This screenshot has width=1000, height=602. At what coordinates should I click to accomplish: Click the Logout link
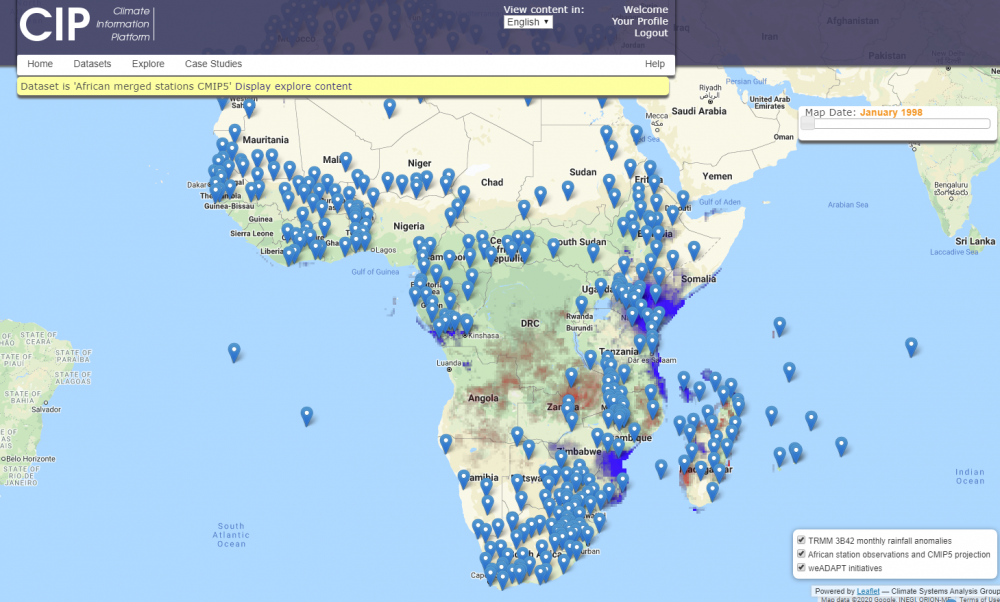tap(651, 33)
